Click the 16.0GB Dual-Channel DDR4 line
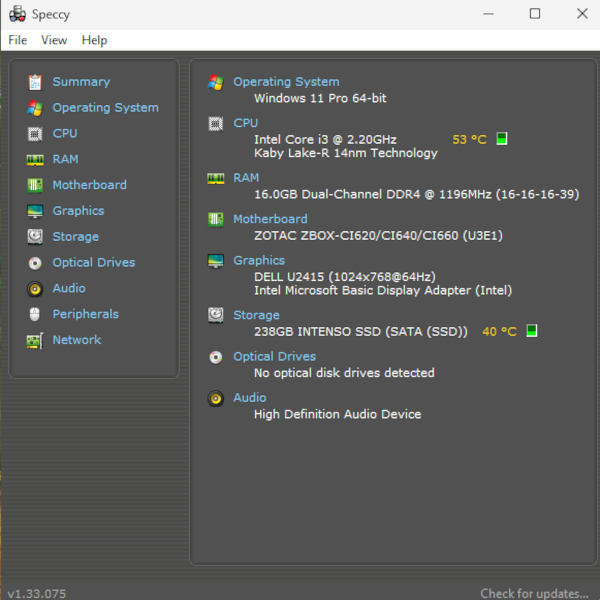Screen dimensions: 600x600 [417, 194]
